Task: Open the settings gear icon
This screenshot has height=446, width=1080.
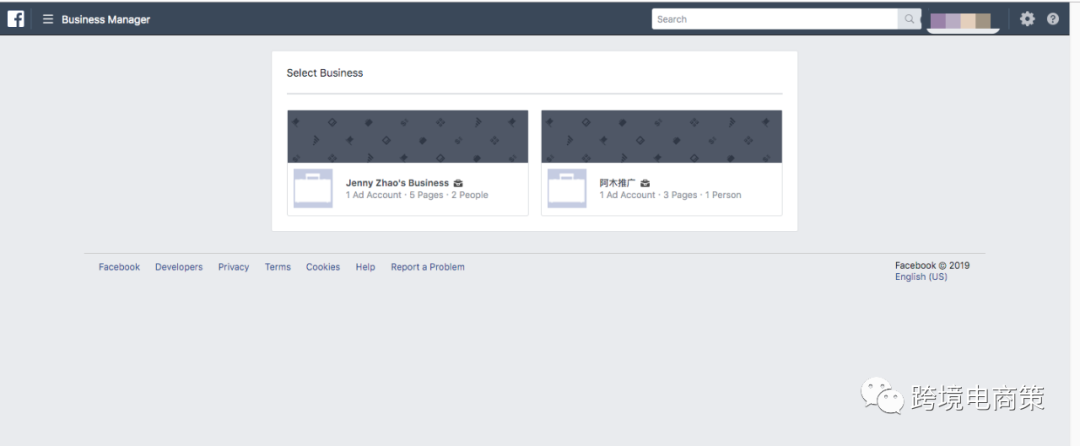Action: pyautogui.click(x=1027, y=19)
